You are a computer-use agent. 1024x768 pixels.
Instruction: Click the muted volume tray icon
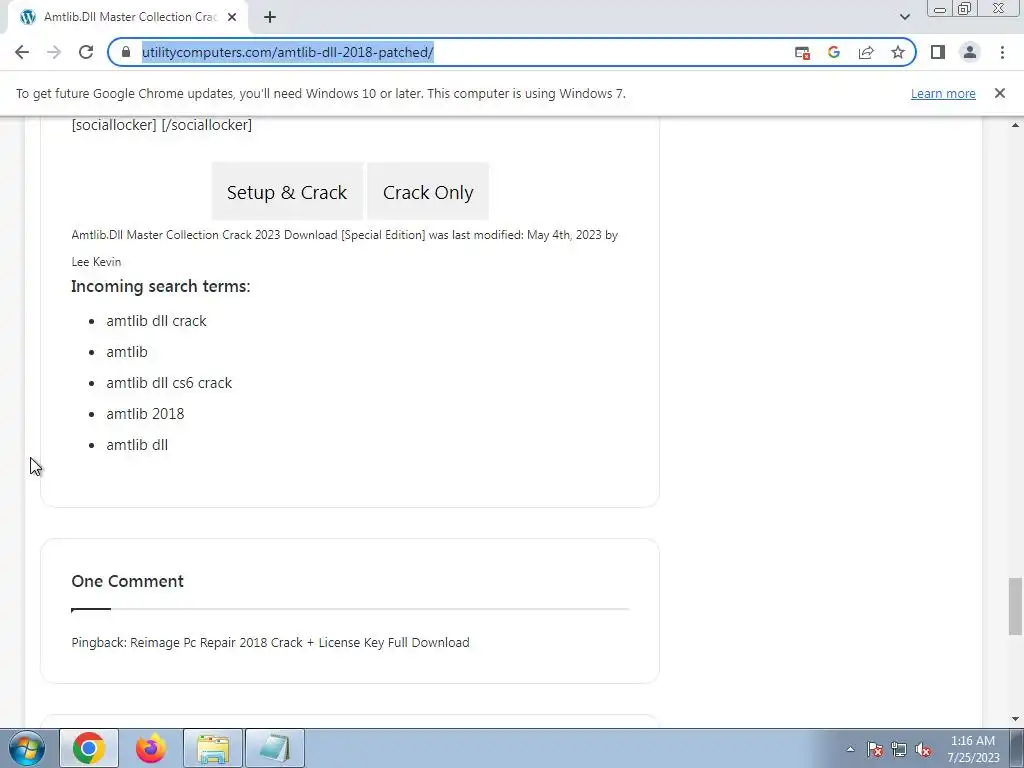(x=923, y=749)
